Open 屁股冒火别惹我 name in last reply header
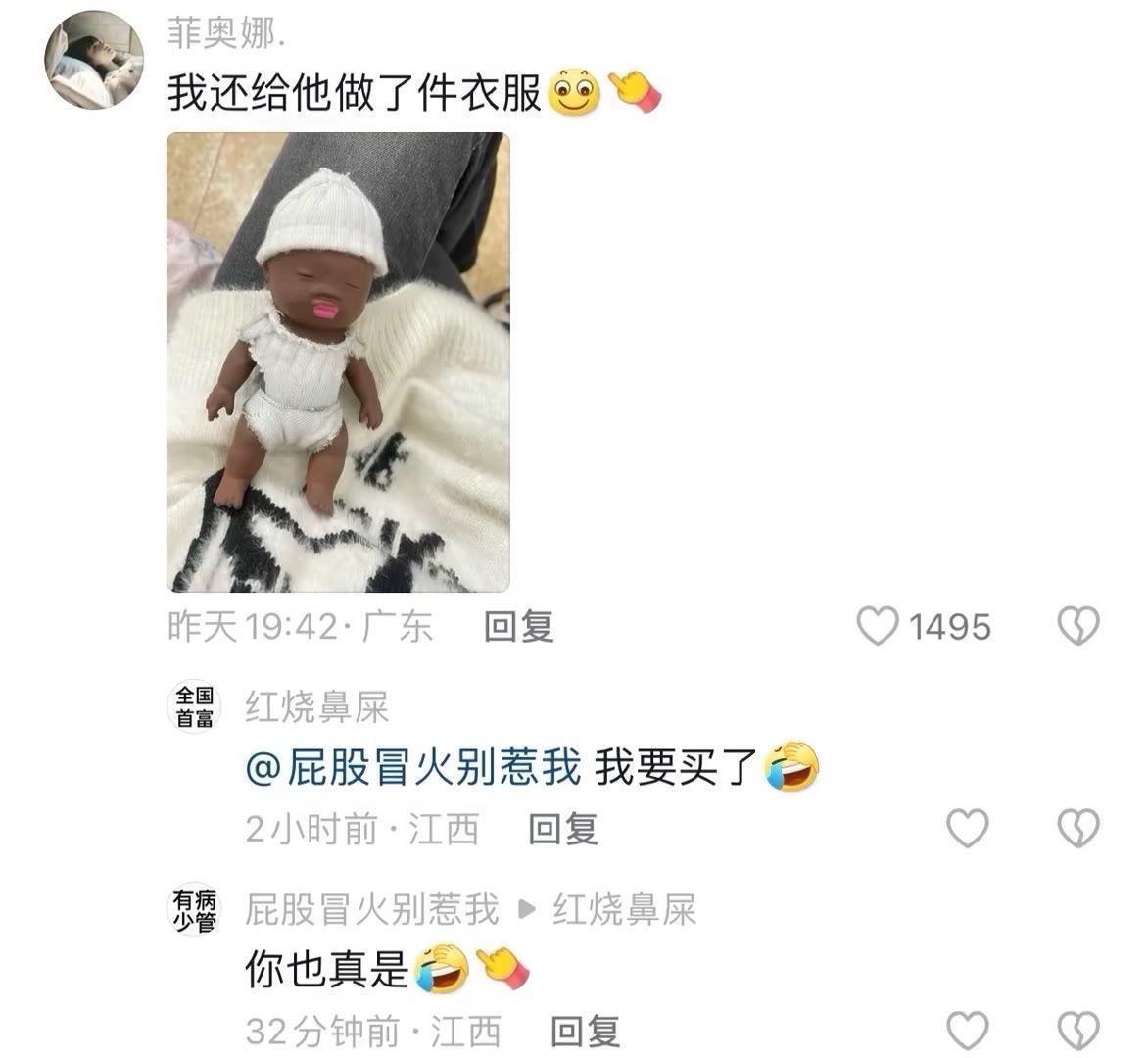The image size is (1148, 1058). pos(372,909)
